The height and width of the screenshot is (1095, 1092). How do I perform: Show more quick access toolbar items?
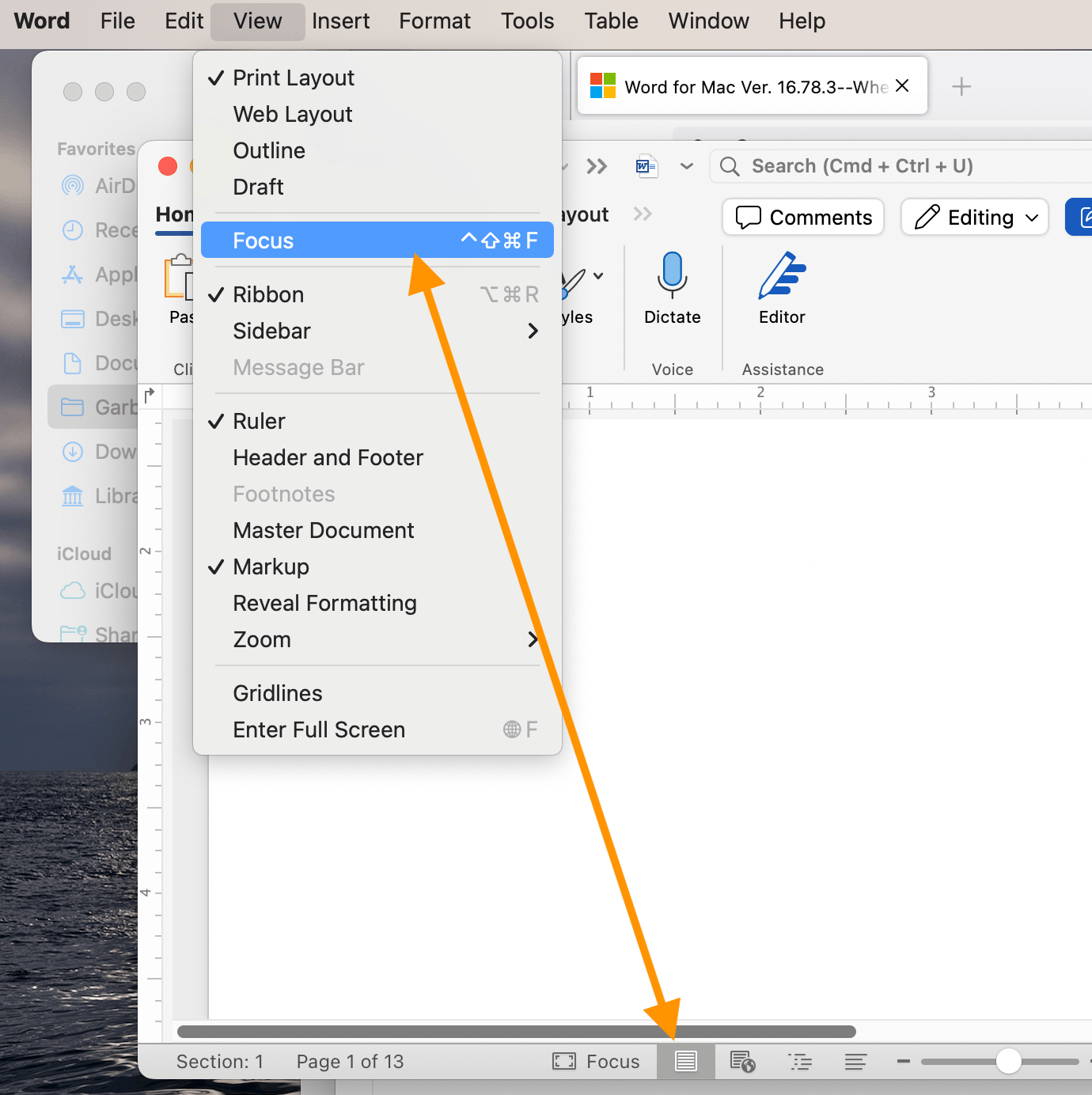pos(597,166)
